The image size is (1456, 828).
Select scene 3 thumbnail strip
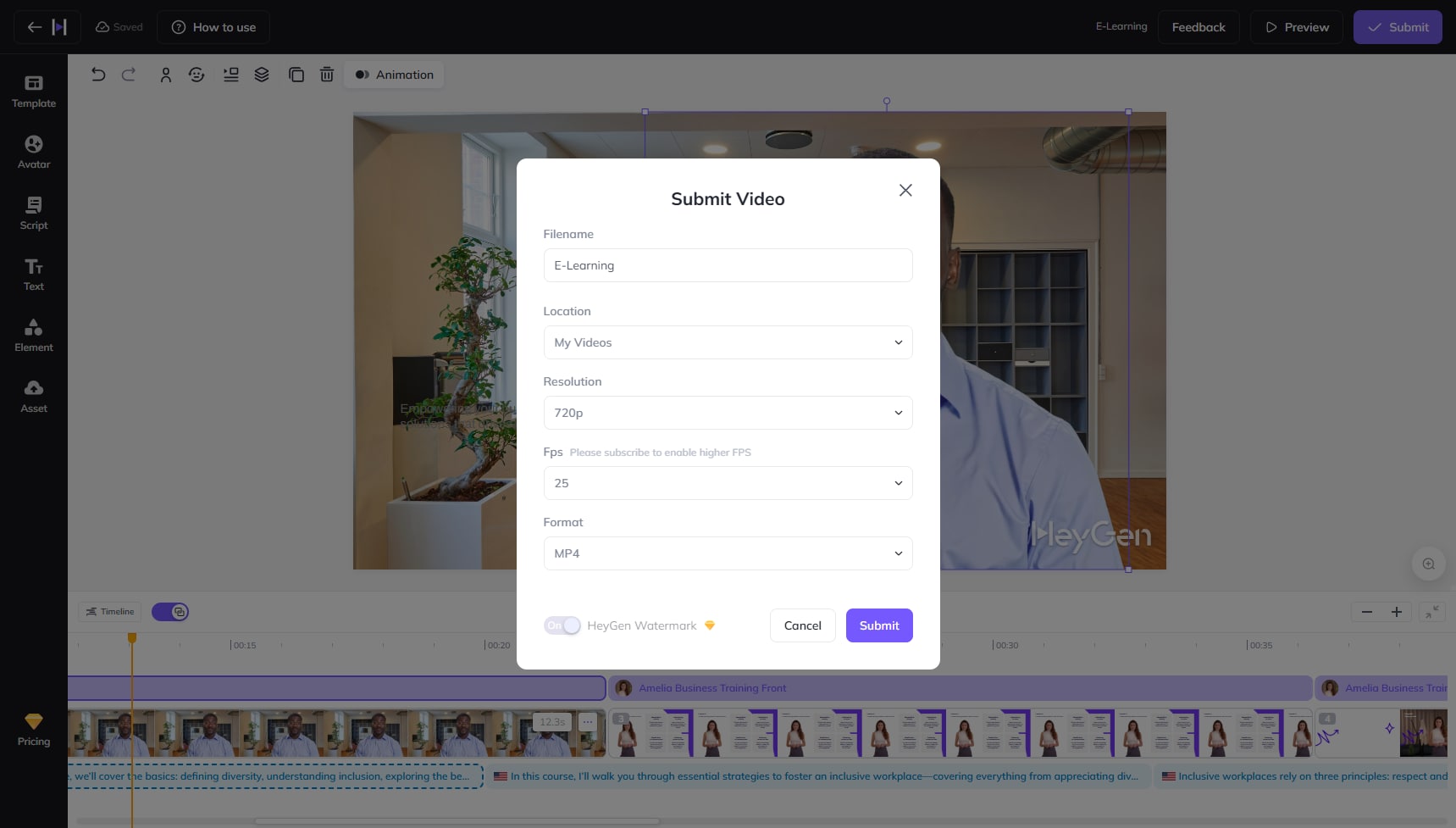[x=961, y=733]
